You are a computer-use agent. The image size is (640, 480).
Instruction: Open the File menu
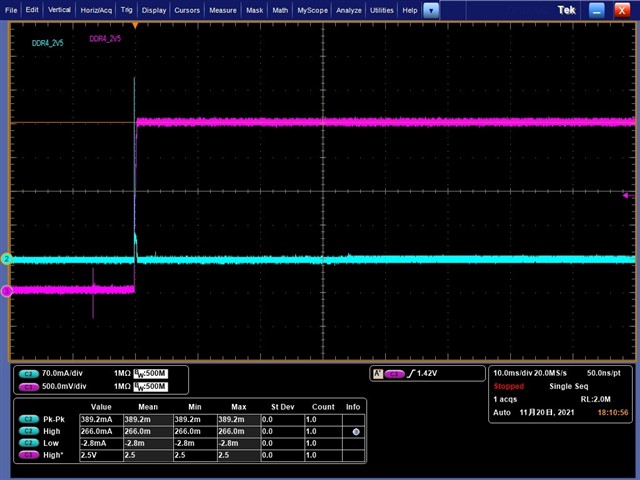click(x=11, y=10)
